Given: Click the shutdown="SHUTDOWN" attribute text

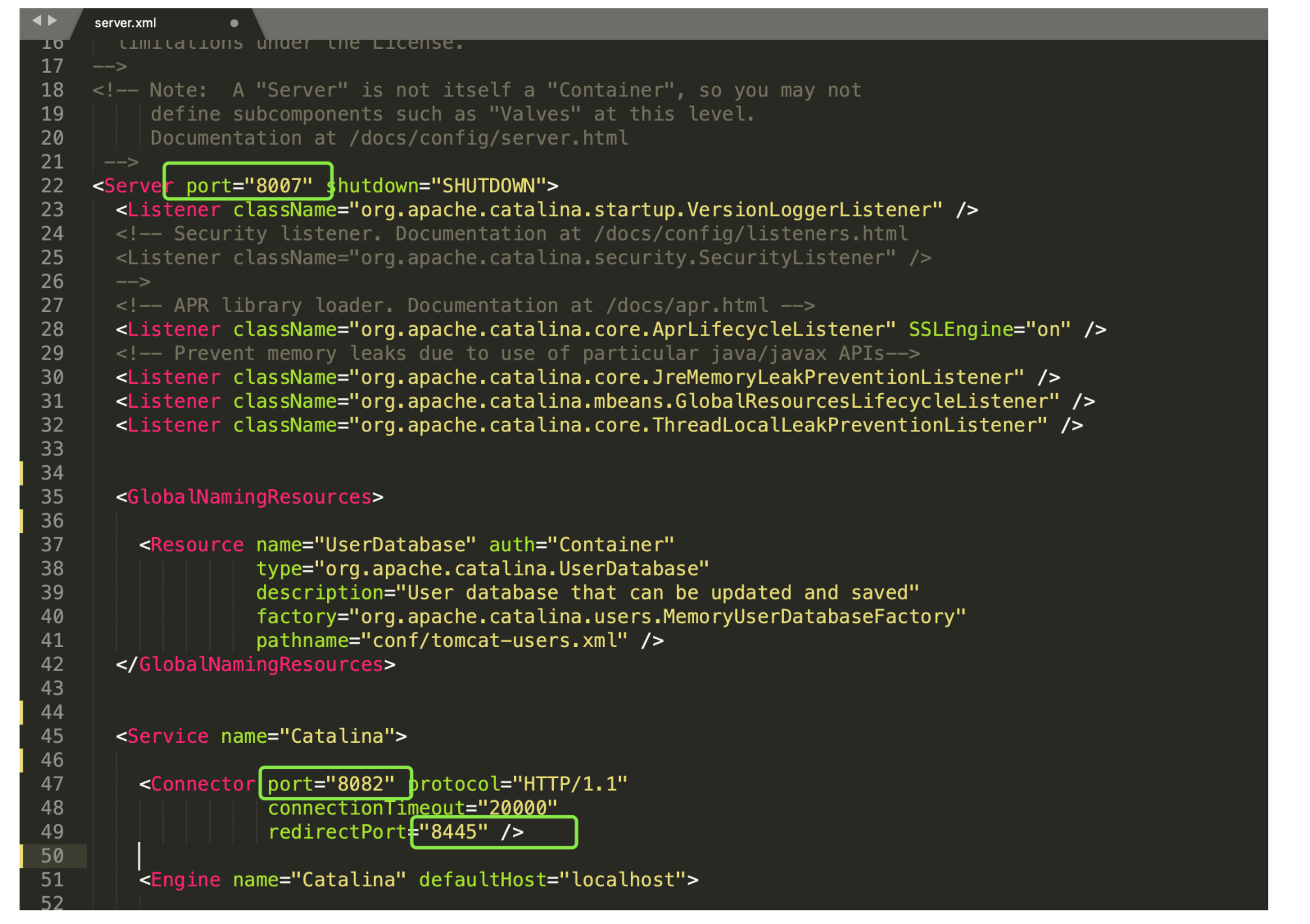Looking at the screenshot, I should point(437,186).
